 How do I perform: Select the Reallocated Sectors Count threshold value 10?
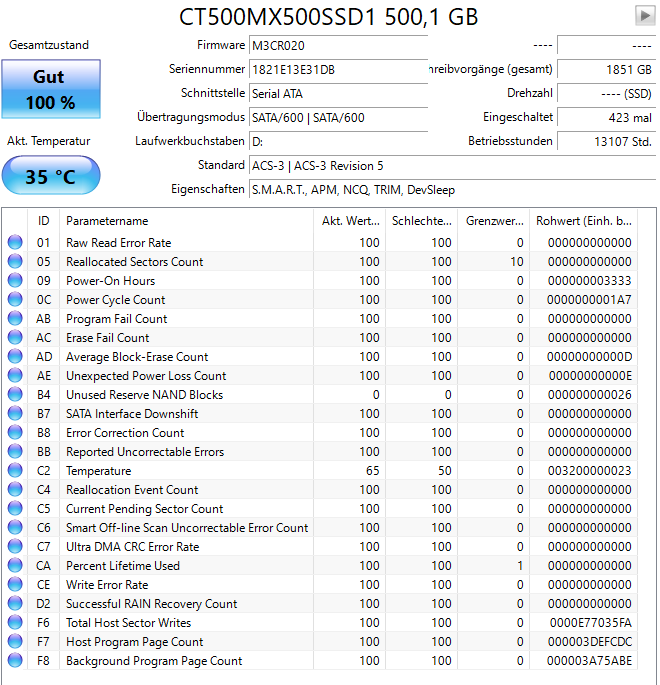517,262
